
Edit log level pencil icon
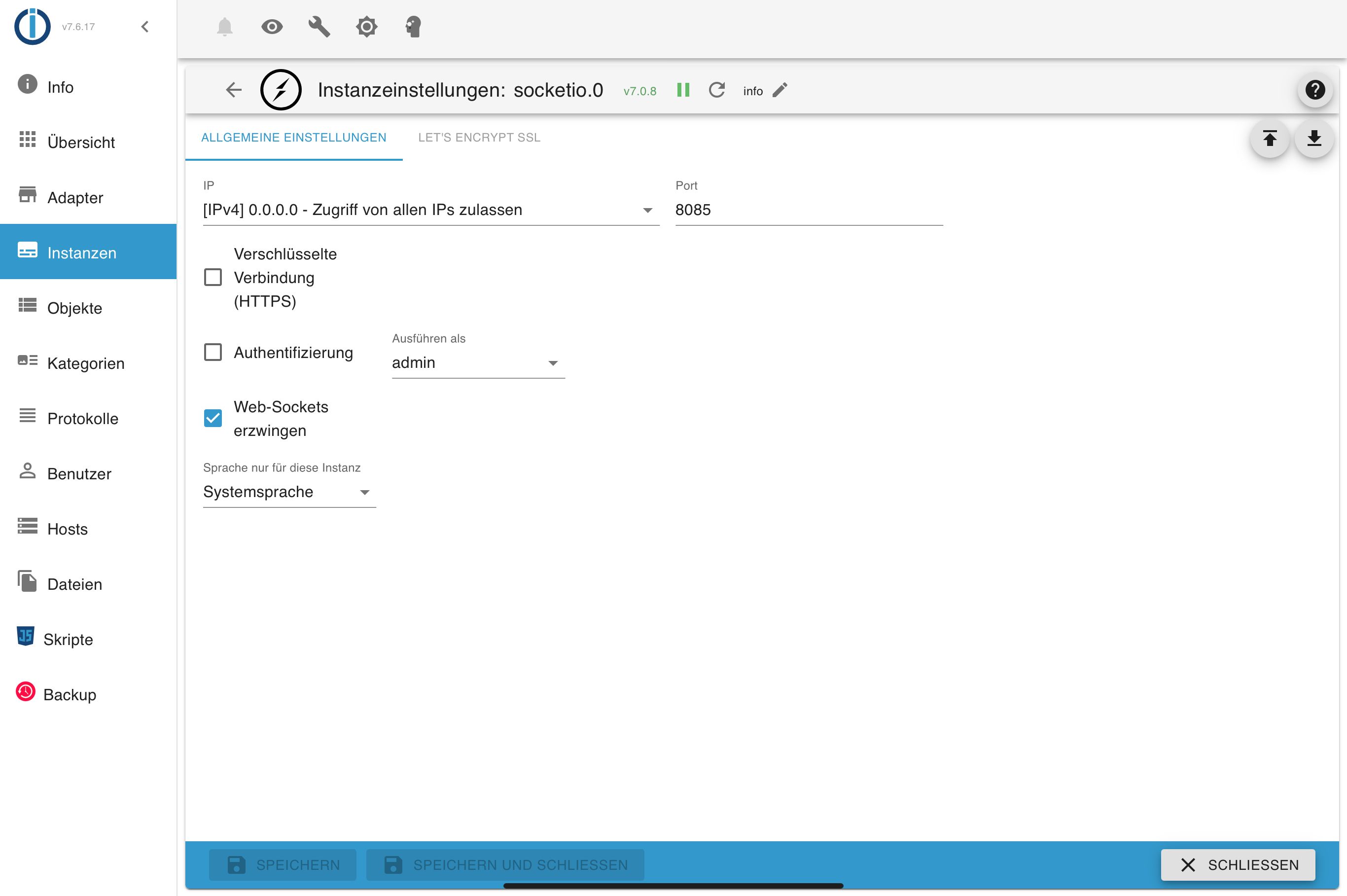coord(780,90)
